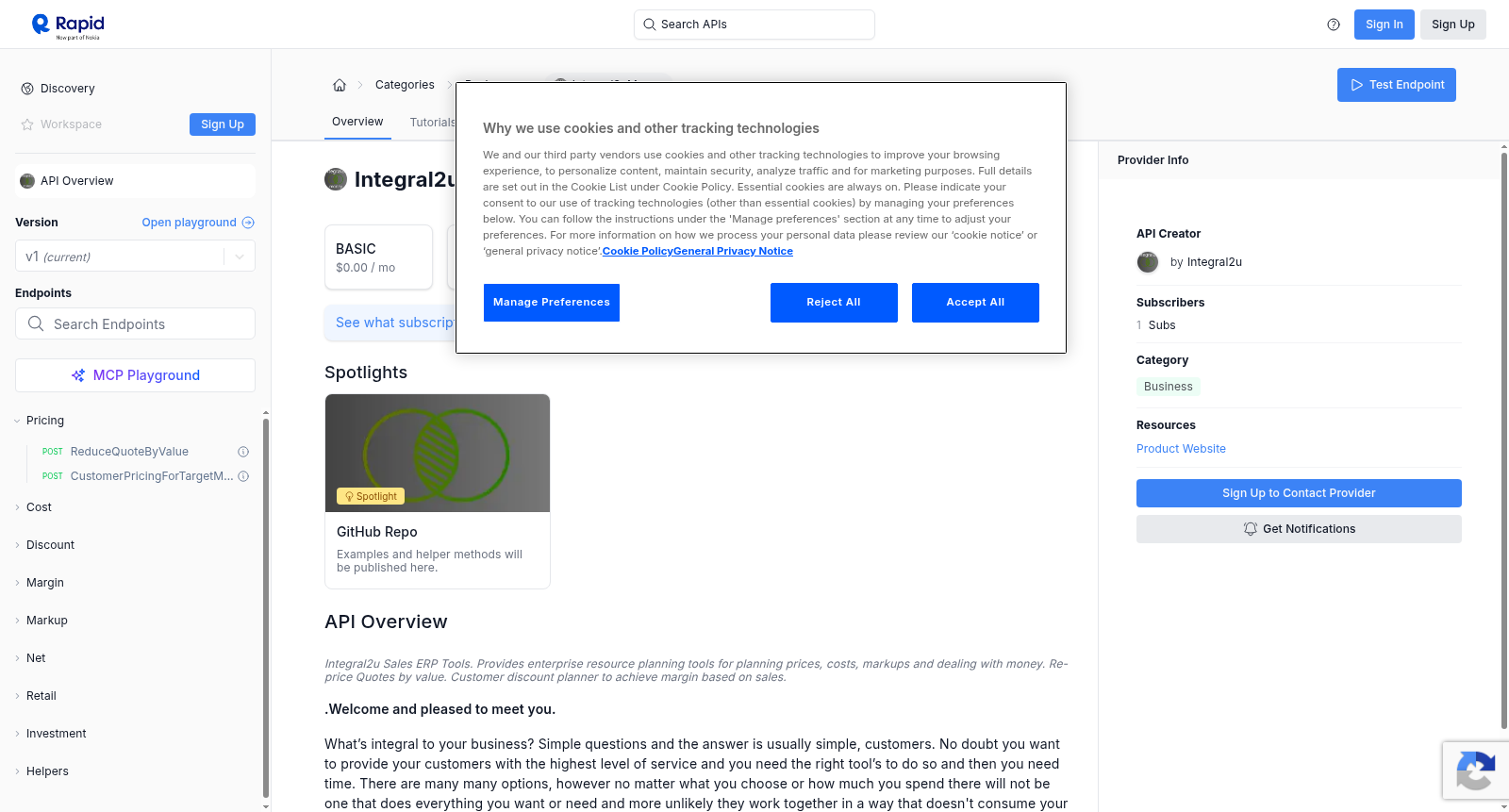Open the ReduceQuoteByValue POST endpoint
The height and width of the screenshot is (812, 1509).
[129, 452]
